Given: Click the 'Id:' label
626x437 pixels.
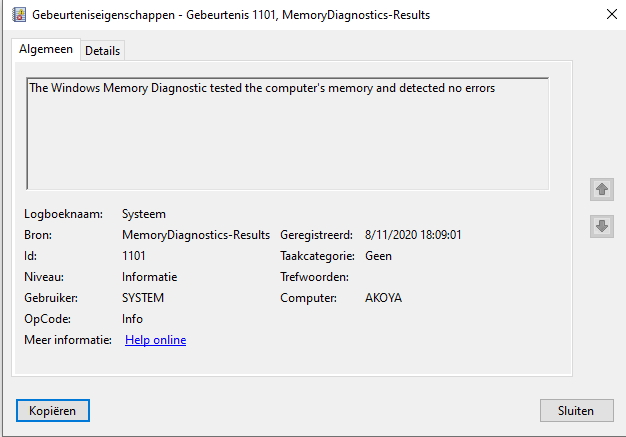Looking at the screenshot, I should point(30,256).
